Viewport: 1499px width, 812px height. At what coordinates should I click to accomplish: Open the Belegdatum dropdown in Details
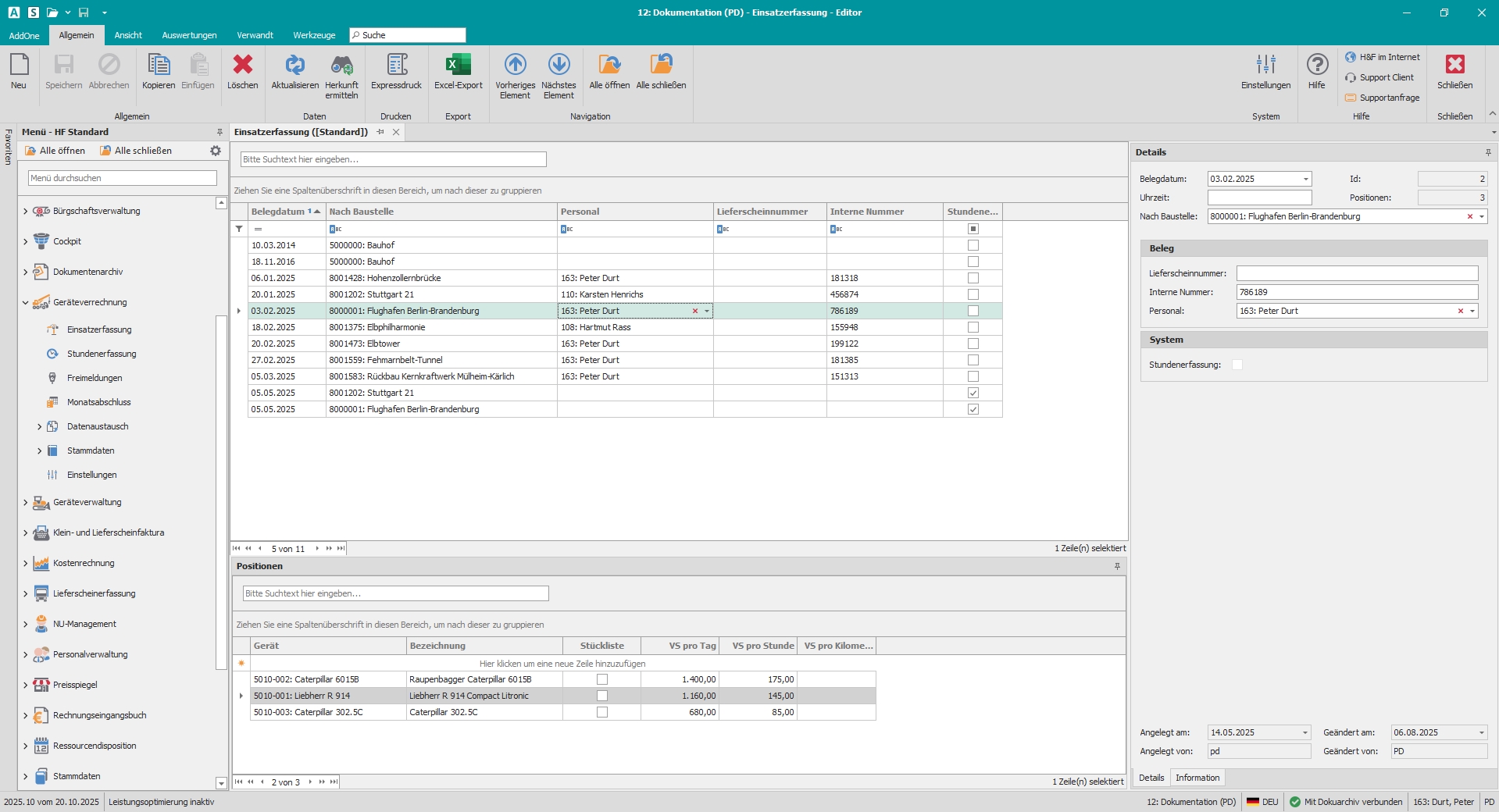[1305, 179]
